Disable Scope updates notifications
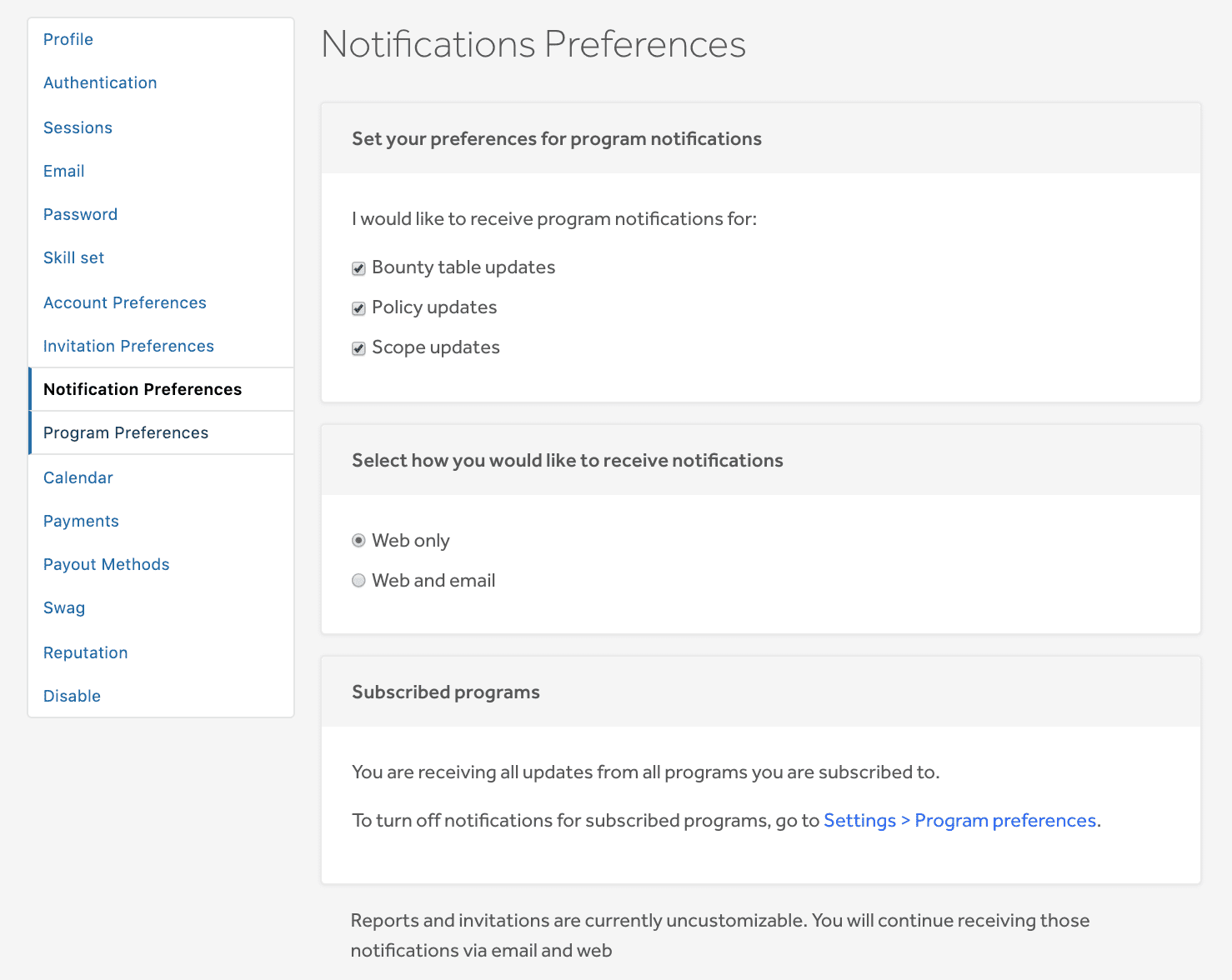This screenshot has width=1232, height=980. click(x=358, y=348)
